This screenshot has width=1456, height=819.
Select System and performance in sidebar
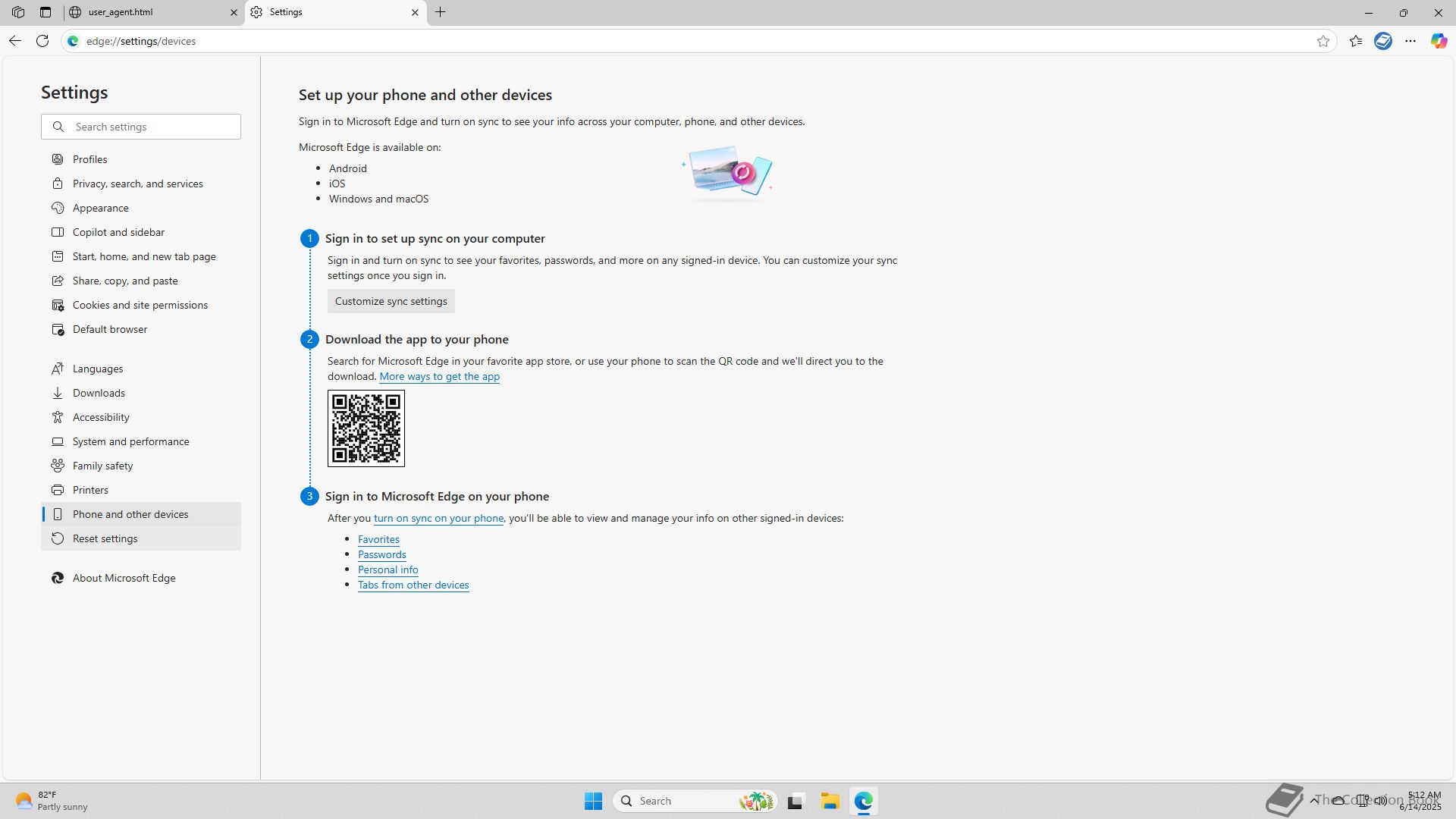pyautogui.click(x=130, y=441)
